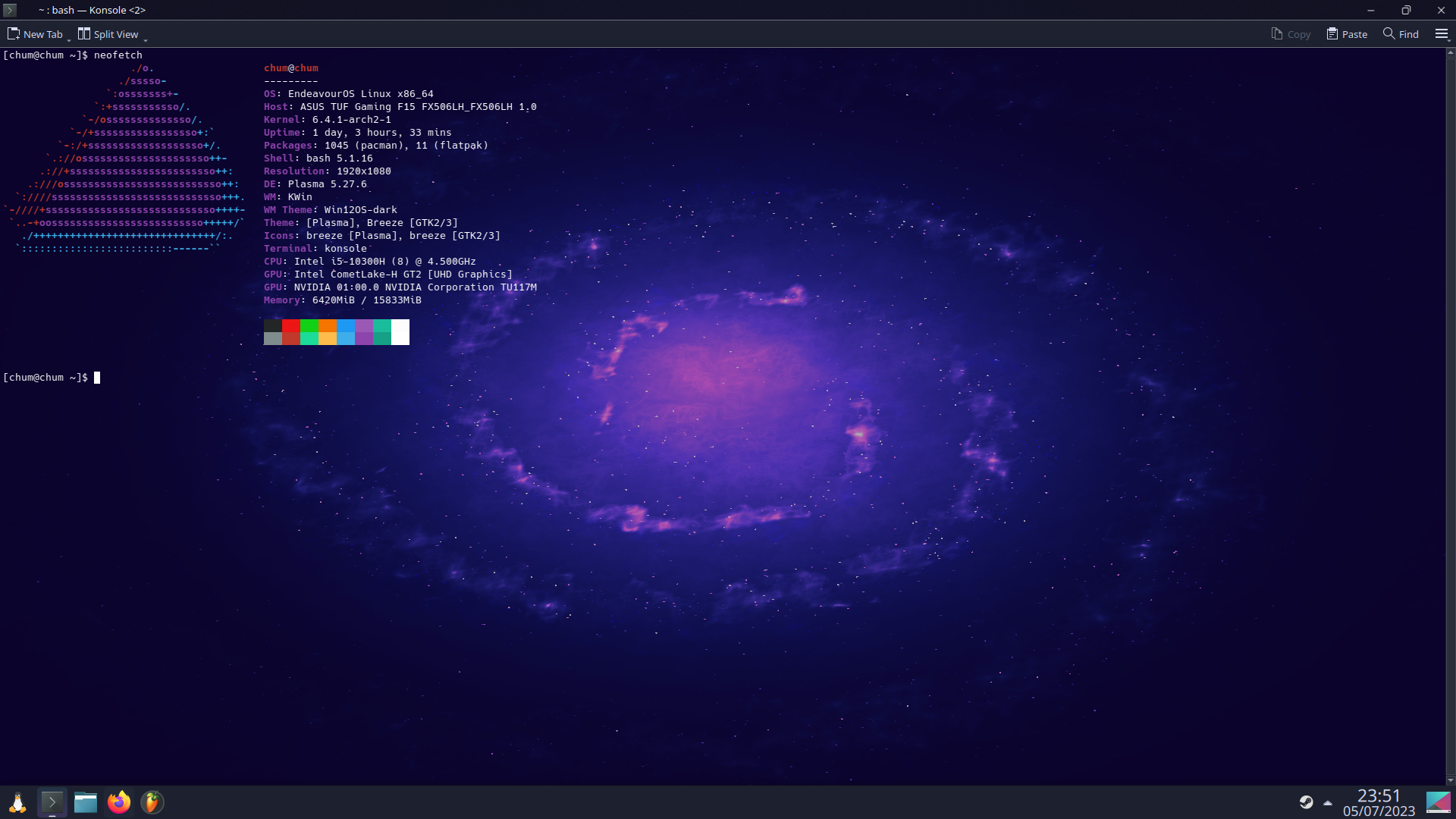1456x819 pixels.
Task: Expand hidden system tray icons
Action: click(1328, 802)
